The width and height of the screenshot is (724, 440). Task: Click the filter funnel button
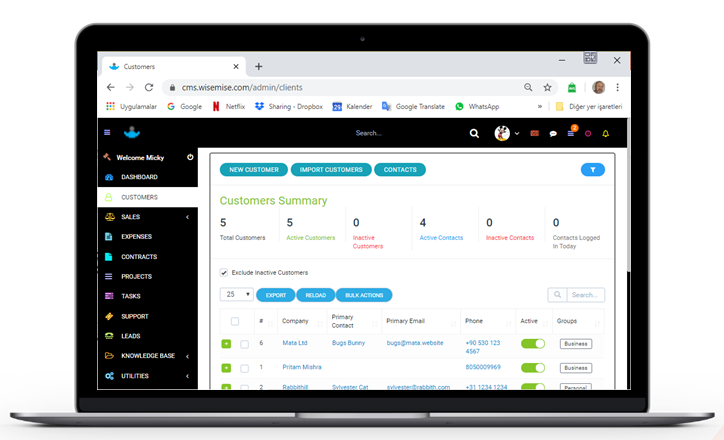[592, 170]
